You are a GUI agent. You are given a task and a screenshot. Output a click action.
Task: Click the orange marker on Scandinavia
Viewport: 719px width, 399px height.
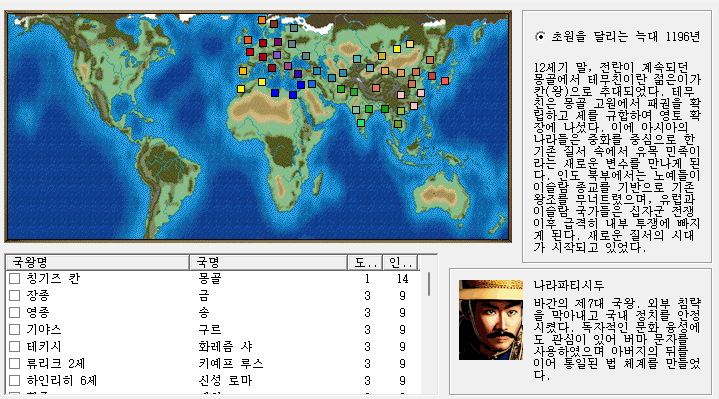click(262, 20)
